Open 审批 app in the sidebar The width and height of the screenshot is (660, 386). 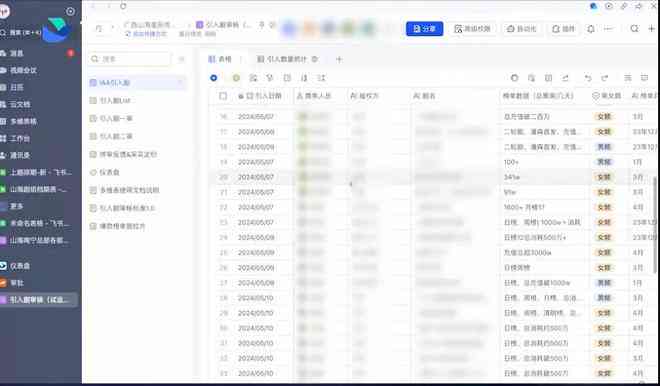coord(17,283)
